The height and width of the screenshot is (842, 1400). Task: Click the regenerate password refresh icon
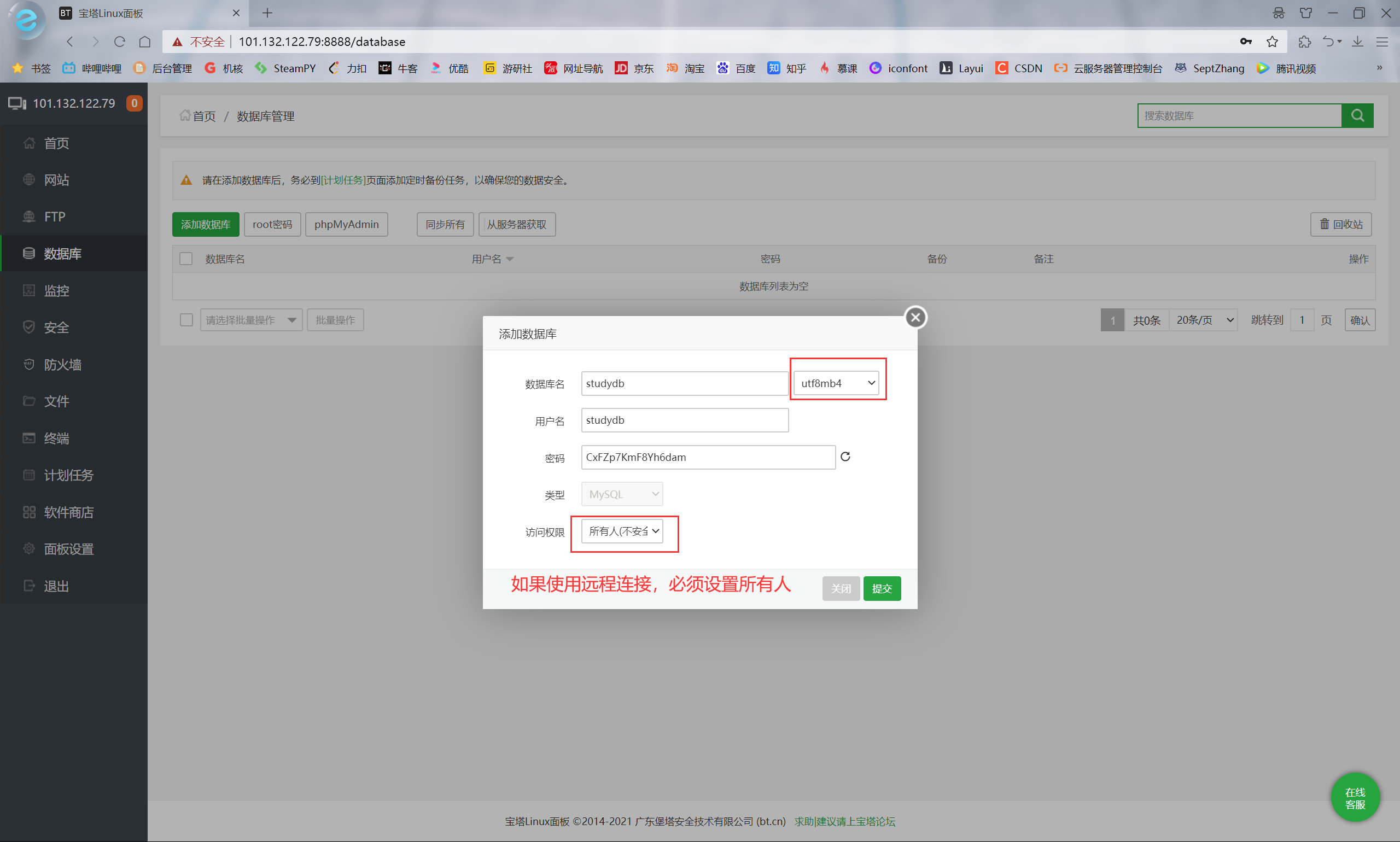(845, 457)
